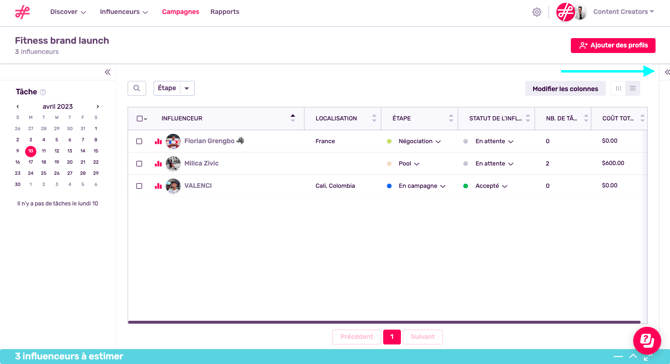Image resolution: width=670 pixels, height=364 pixels.
Task: View stats icon for Milica Zivic
Action: pos(158,164)
